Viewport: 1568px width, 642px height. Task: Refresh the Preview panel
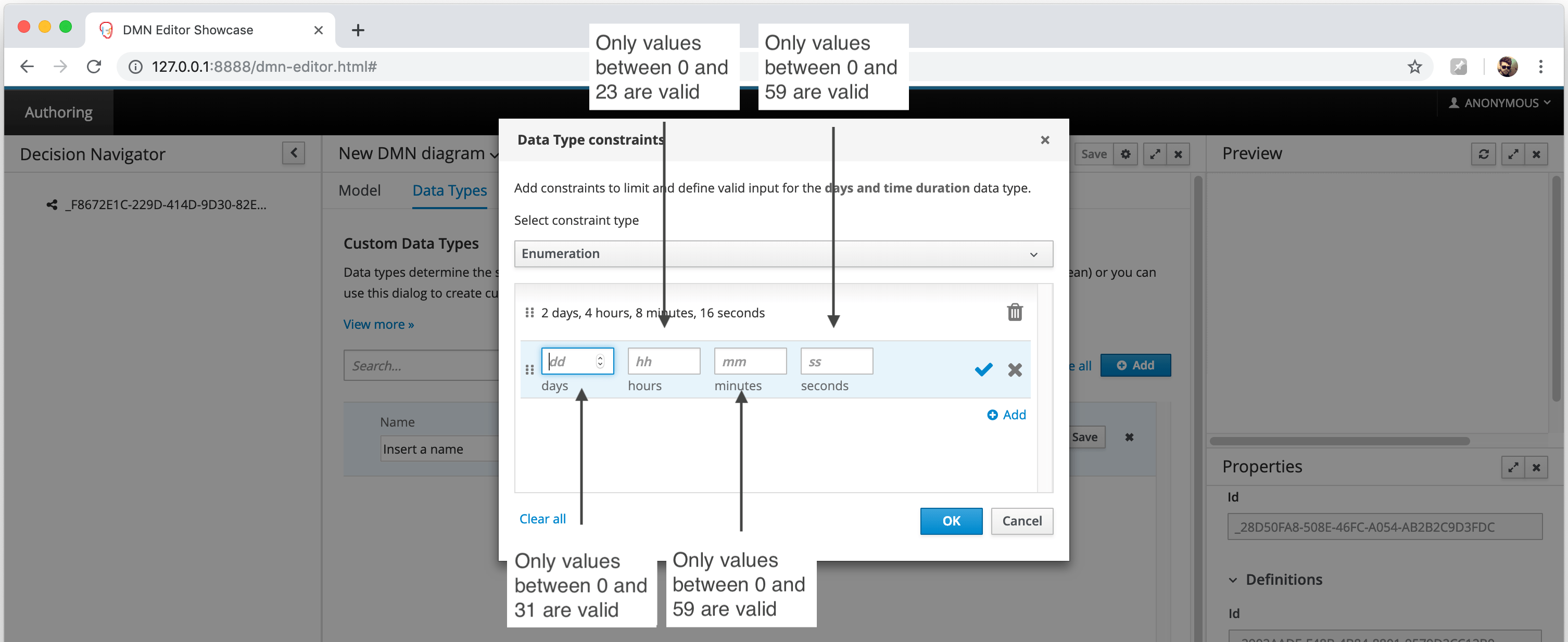(x=1483, y=154)
